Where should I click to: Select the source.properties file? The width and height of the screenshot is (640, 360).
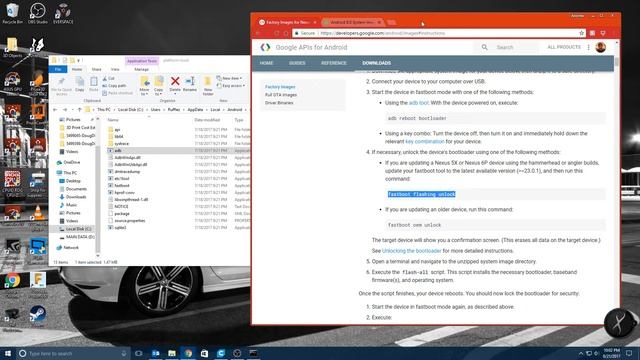(130, 221)
